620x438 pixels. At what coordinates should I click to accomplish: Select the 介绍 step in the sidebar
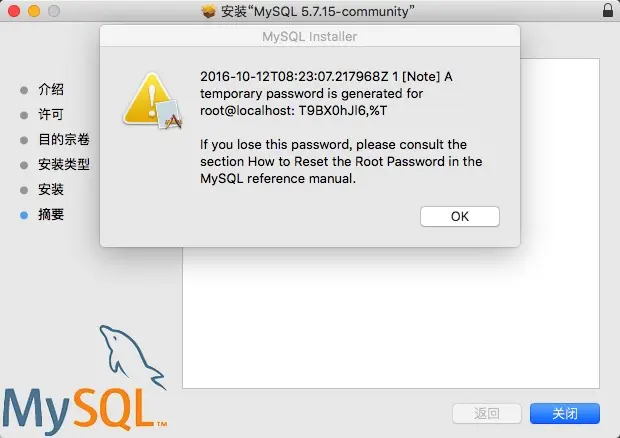click(51, 89)
